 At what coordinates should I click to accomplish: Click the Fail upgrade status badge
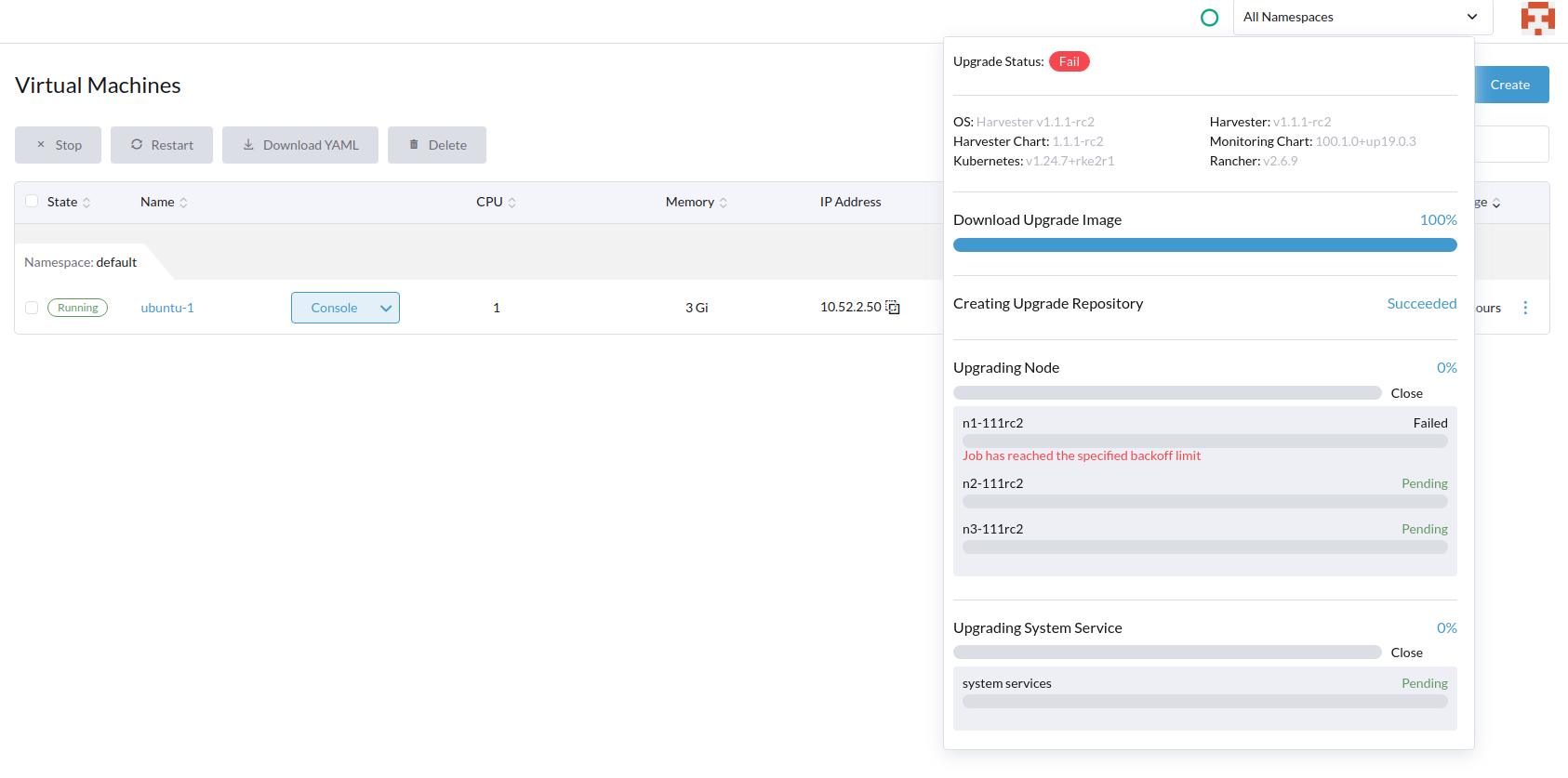(1070, 61)
